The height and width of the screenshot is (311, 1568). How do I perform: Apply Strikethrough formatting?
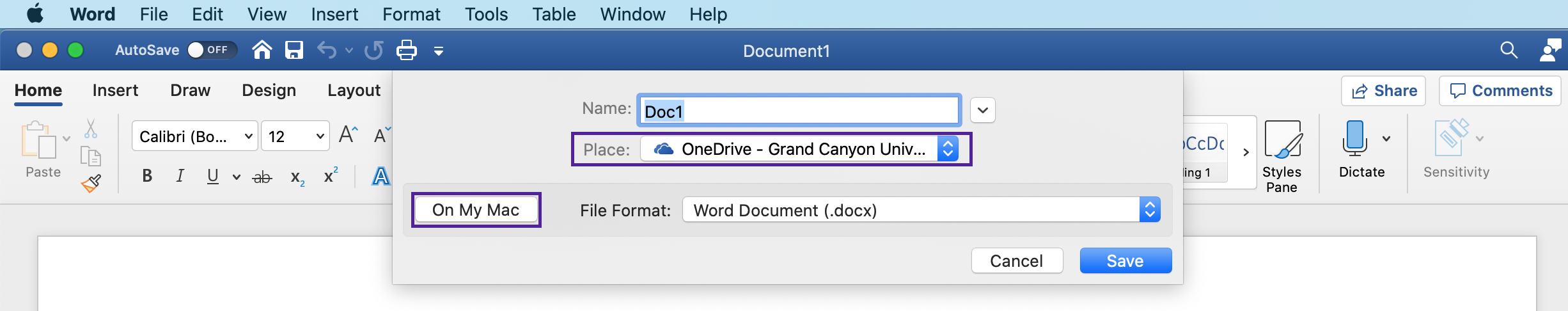click(262, 177)
